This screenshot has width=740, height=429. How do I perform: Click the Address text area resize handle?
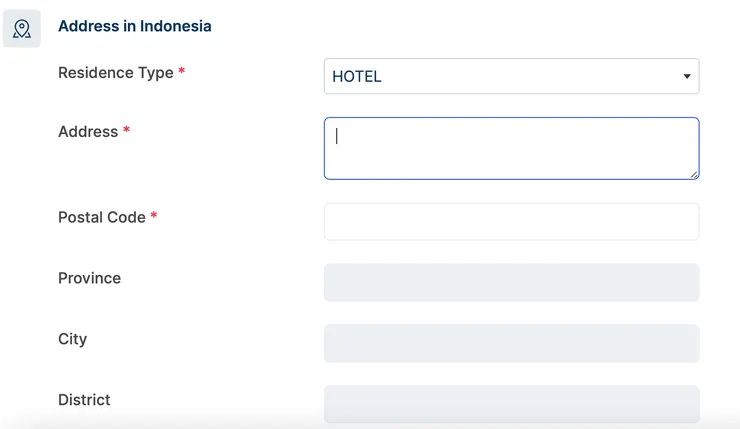coord(693,174)
